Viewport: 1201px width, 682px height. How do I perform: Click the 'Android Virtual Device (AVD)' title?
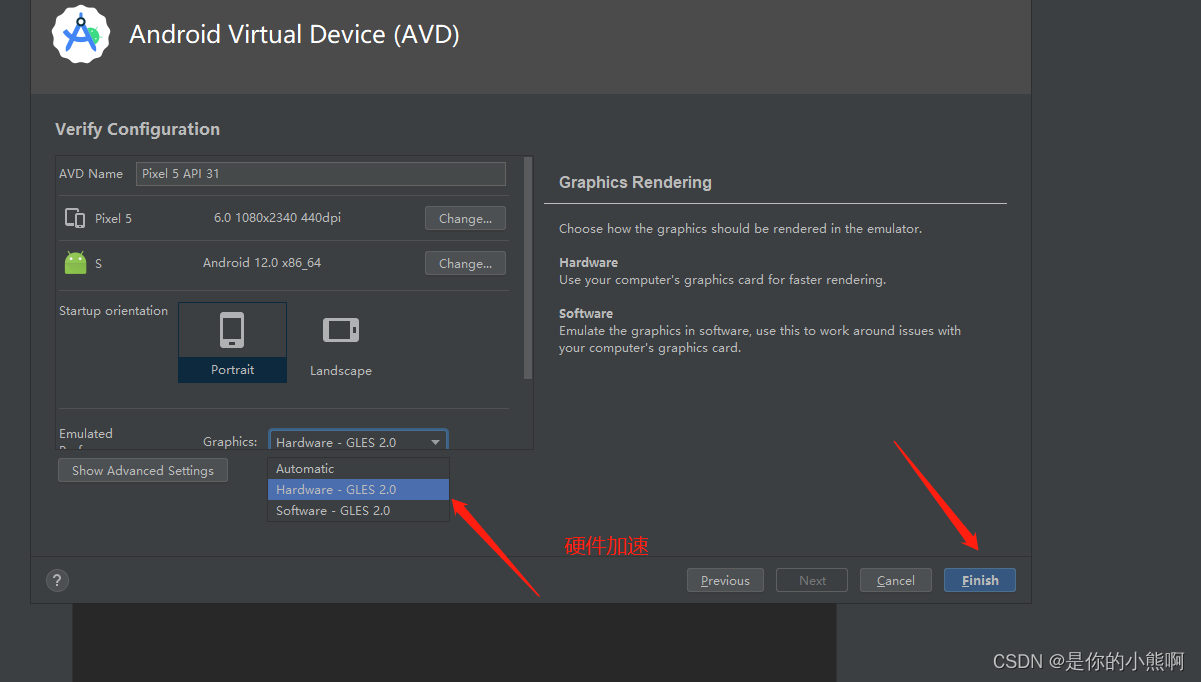coord(294,34)
